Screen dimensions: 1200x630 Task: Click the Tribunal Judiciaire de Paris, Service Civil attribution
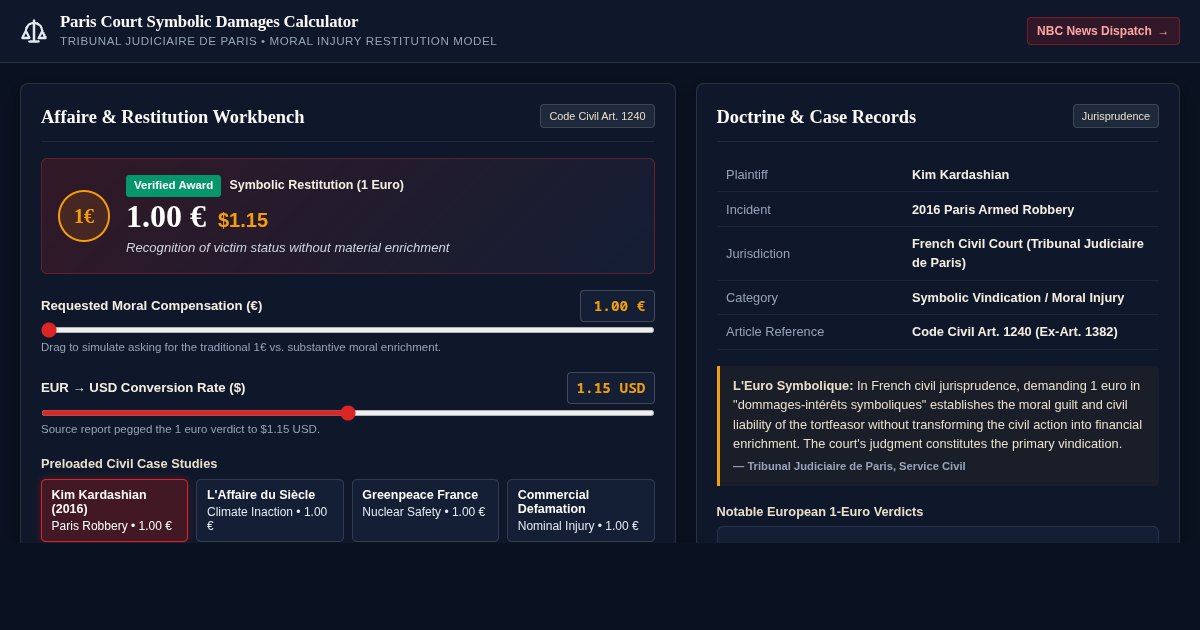pyautogui.click(x=849, y=466)
